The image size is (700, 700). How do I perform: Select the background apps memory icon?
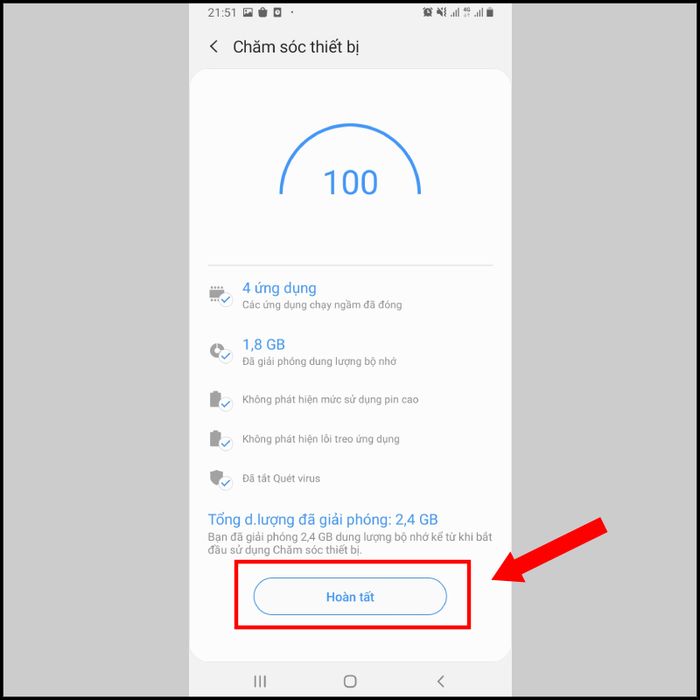point(221,296)
